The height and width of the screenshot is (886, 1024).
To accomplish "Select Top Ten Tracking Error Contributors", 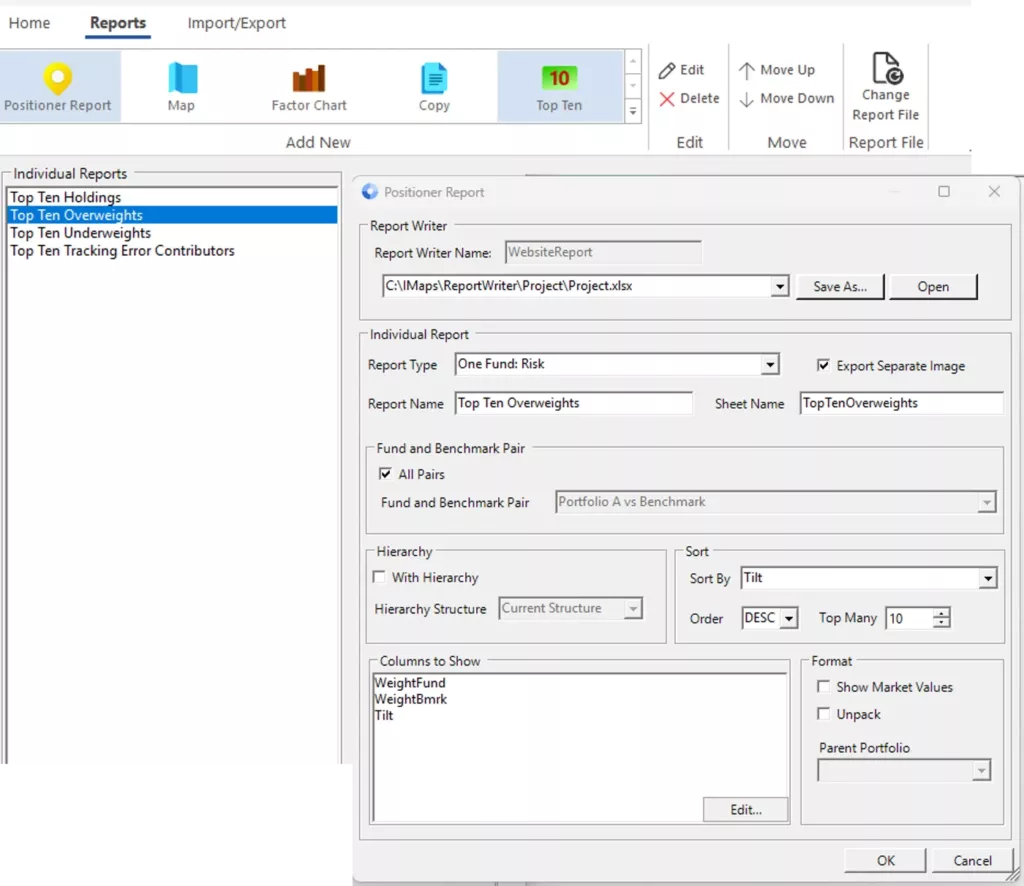I will pos(172,251).
